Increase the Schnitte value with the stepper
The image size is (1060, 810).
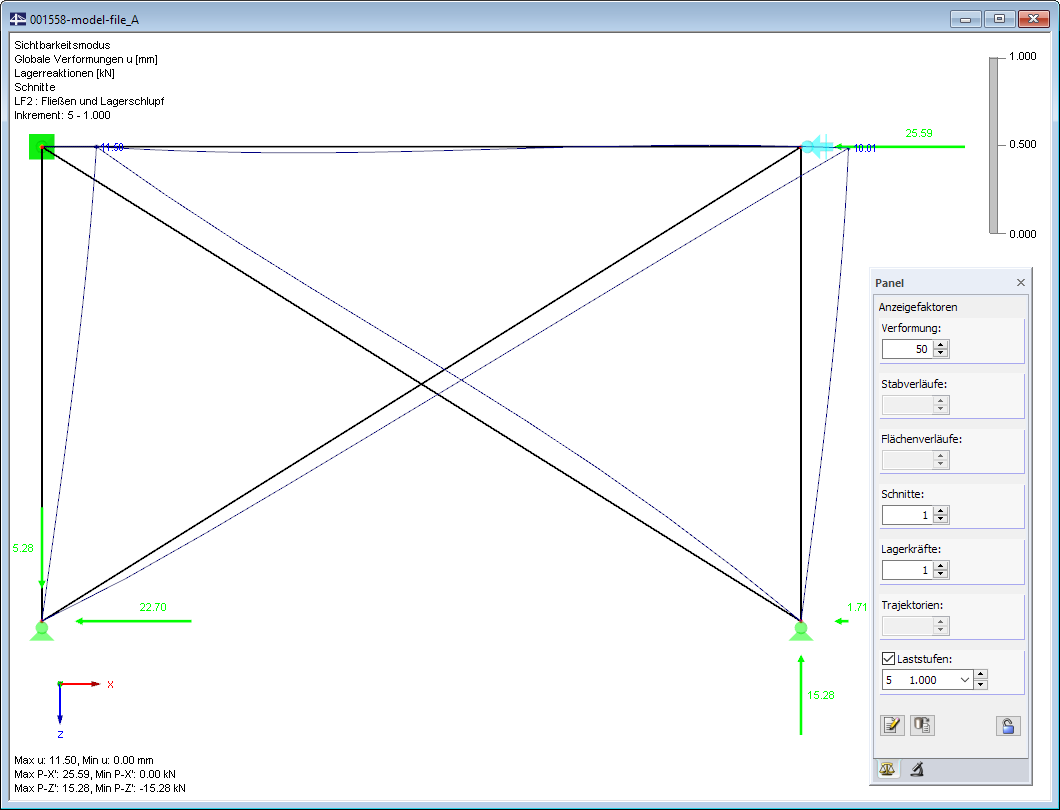click(x=941, y=510)
